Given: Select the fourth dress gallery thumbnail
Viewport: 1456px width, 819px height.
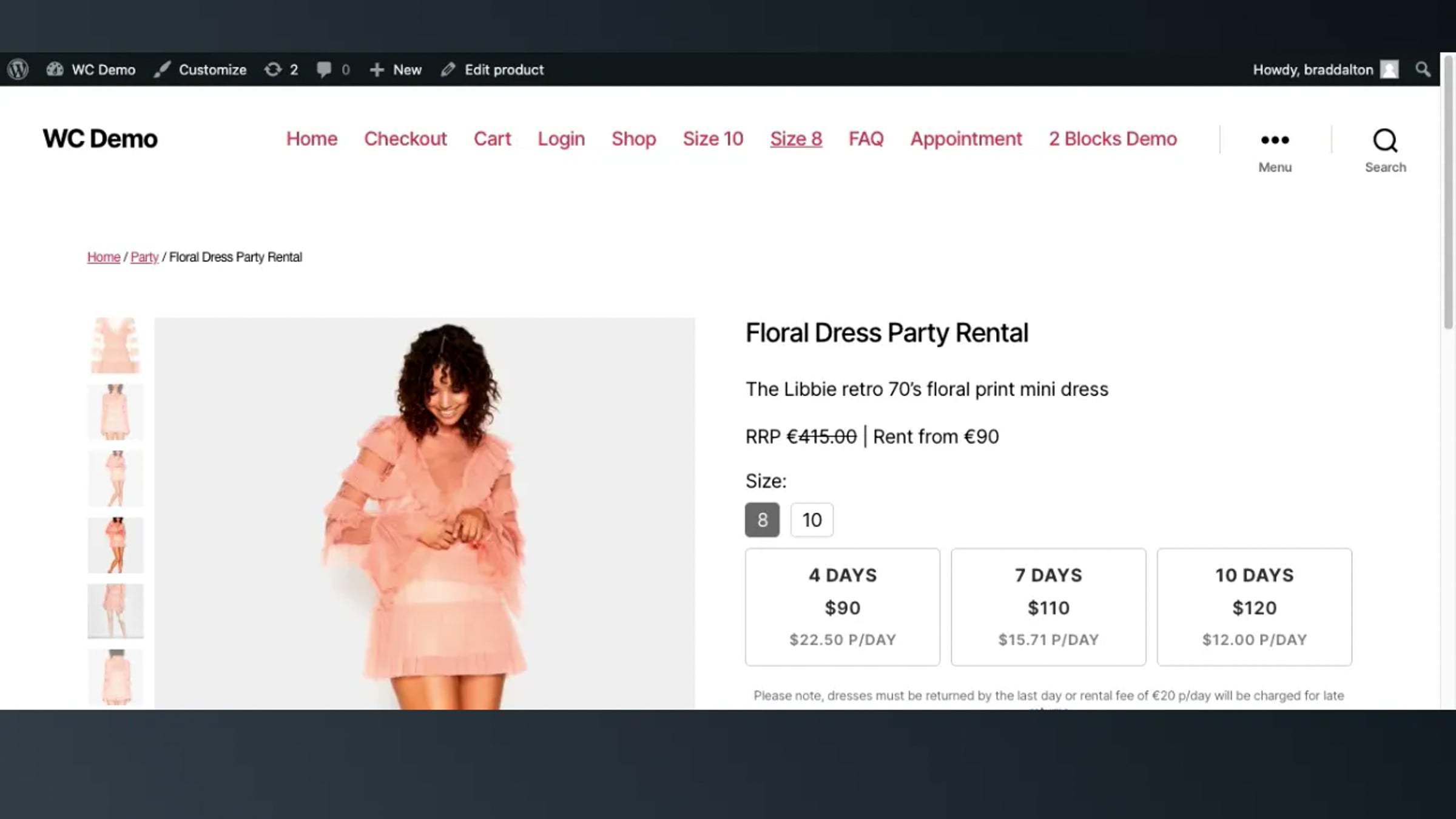Looking at the screenshot, I should [x=115, y=545].
